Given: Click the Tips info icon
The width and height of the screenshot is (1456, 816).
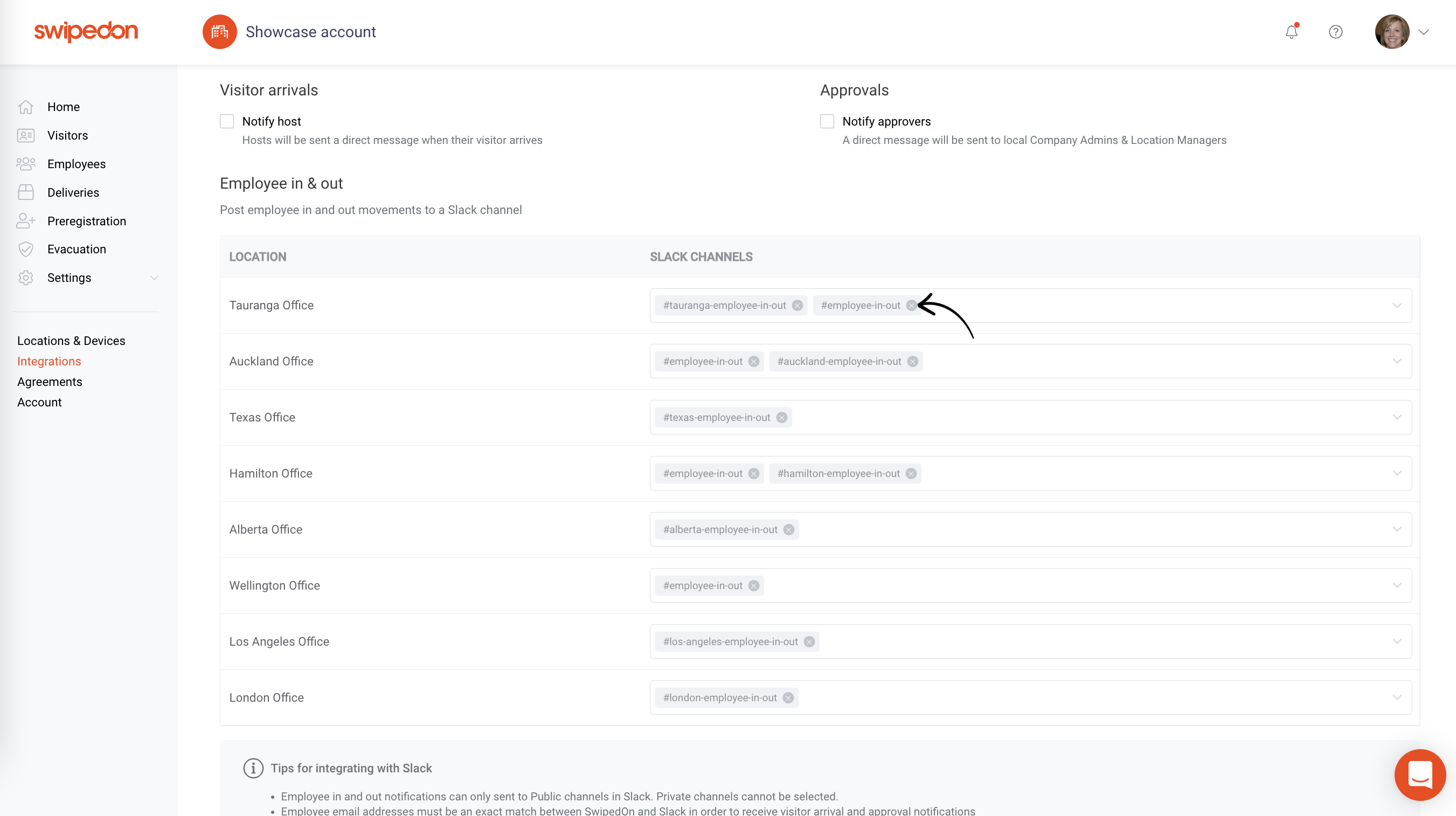Looking at the screenshot, I should point(253,768).
